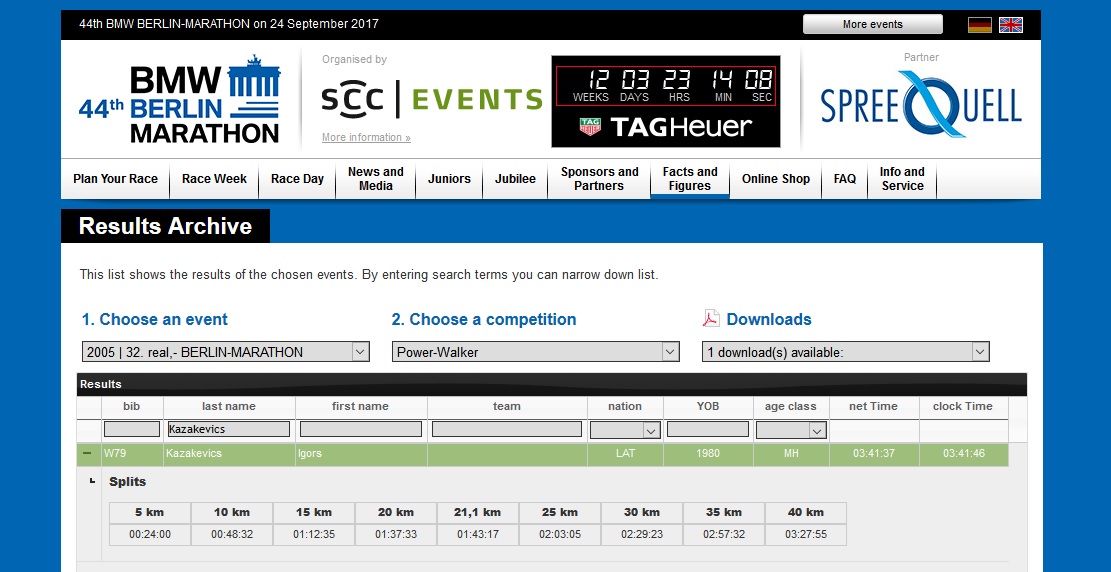Click the Downloads heading link
The image size is (1111, 572).
[x=769, y=319]
